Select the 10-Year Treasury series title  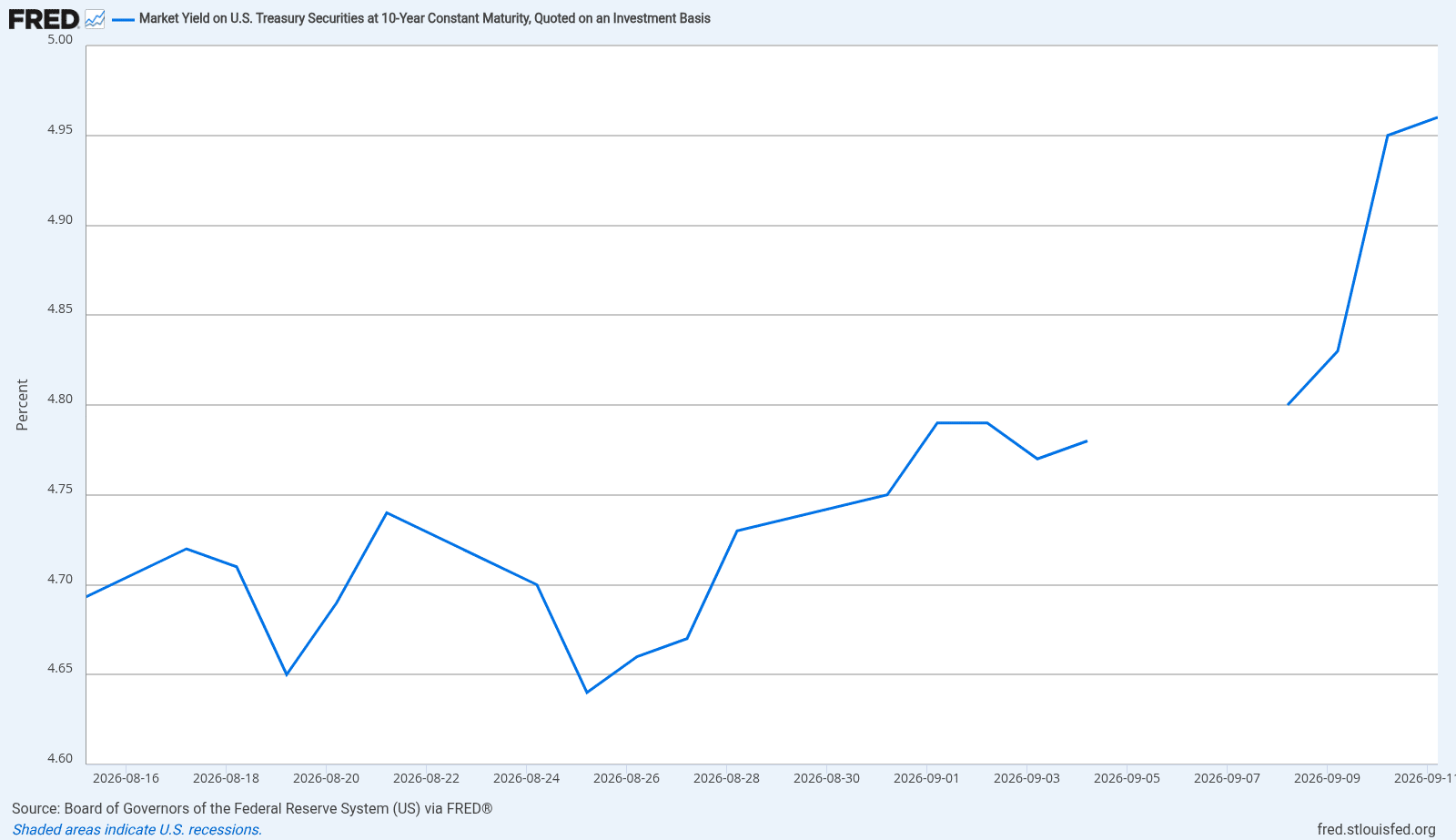coord(424,18)
